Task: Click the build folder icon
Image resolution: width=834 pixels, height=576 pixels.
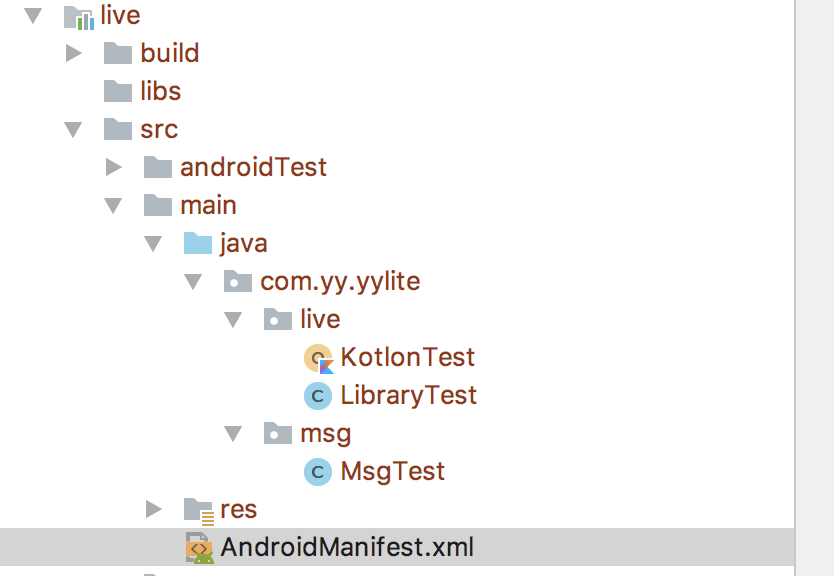Action: [x=117, y=53]
